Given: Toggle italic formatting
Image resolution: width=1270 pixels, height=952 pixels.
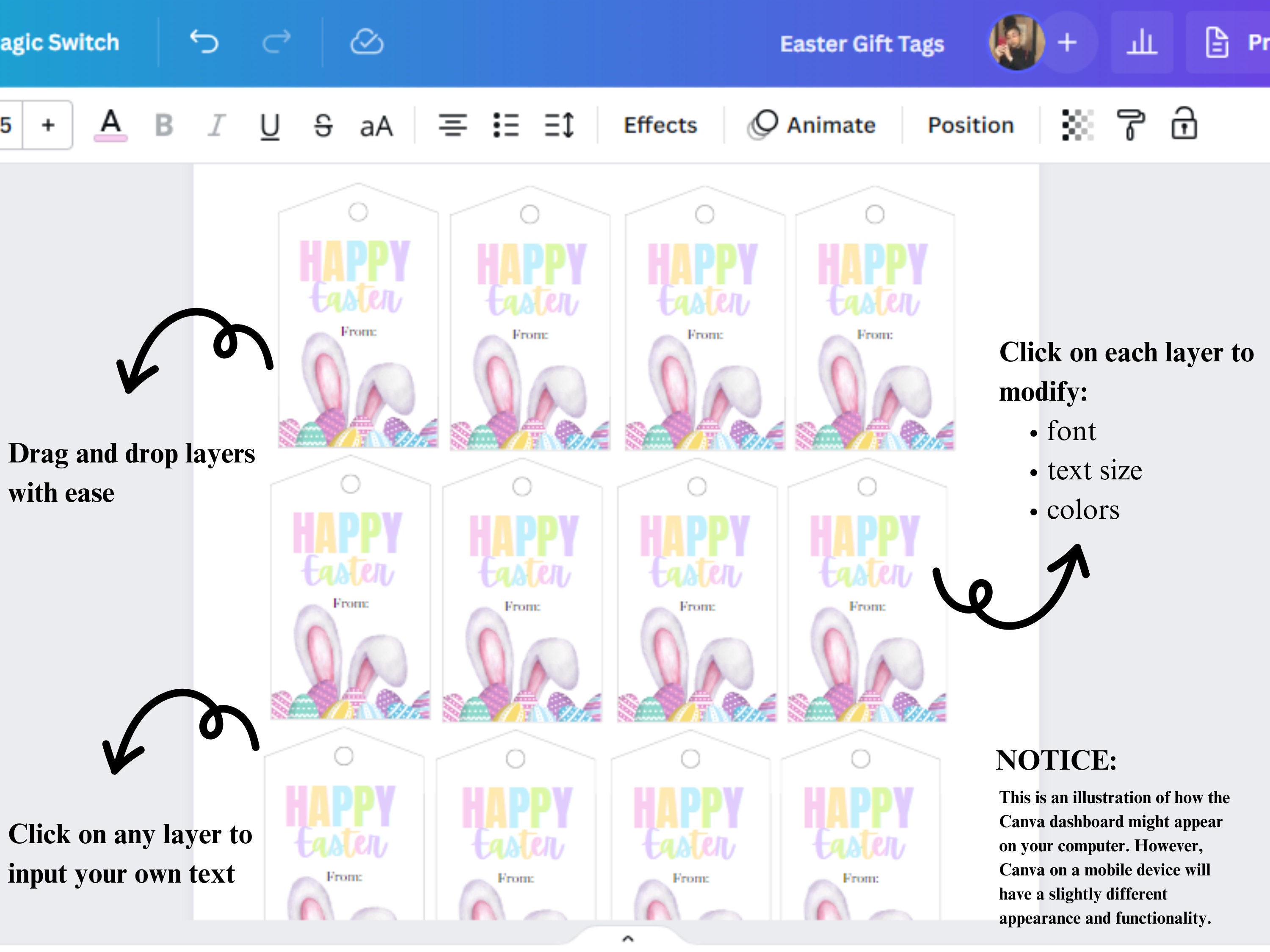Looking at the screenshot, I should pos(216,125).
